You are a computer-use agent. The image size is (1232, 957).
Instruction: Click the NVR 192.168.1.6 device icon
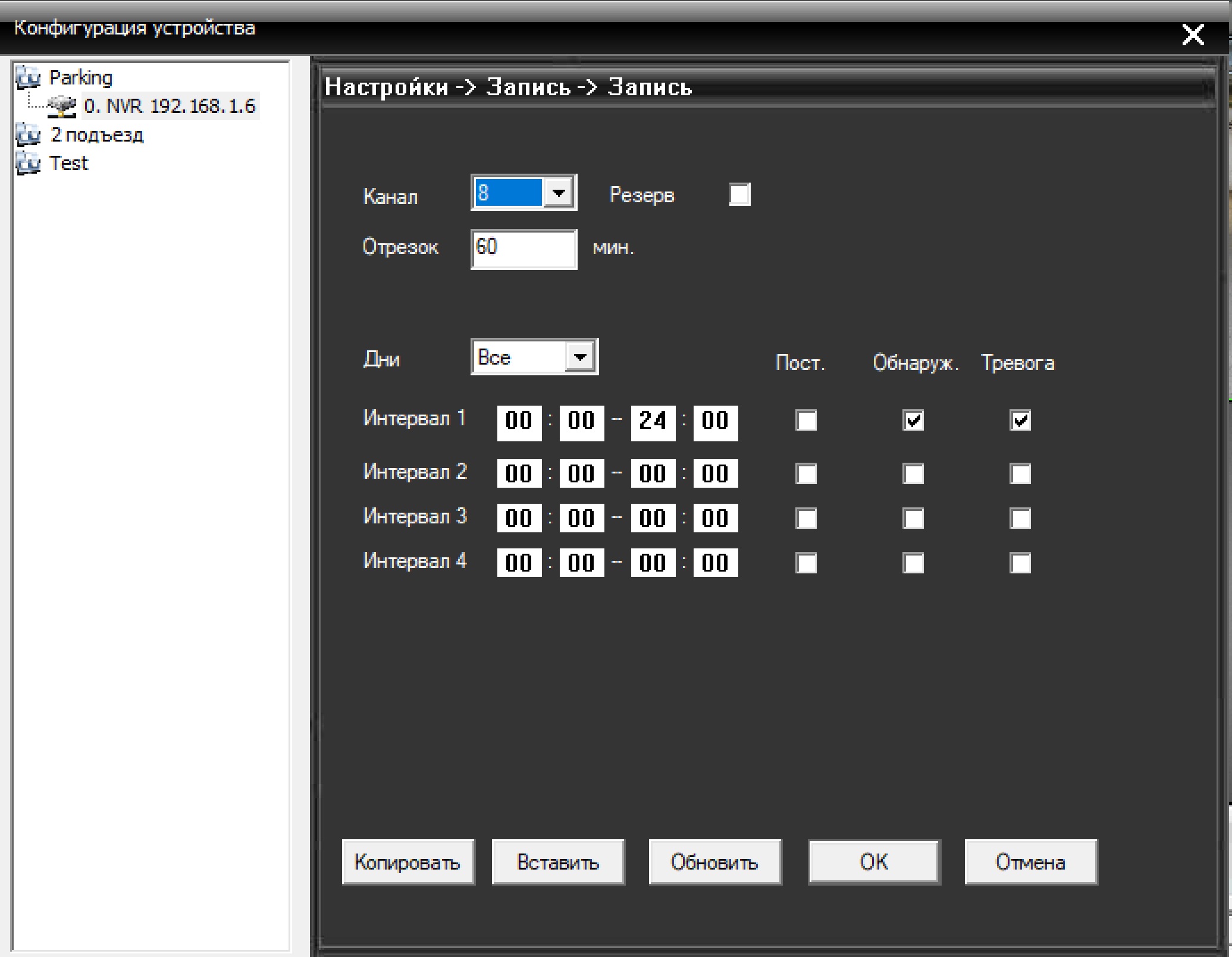pos(62,106)
